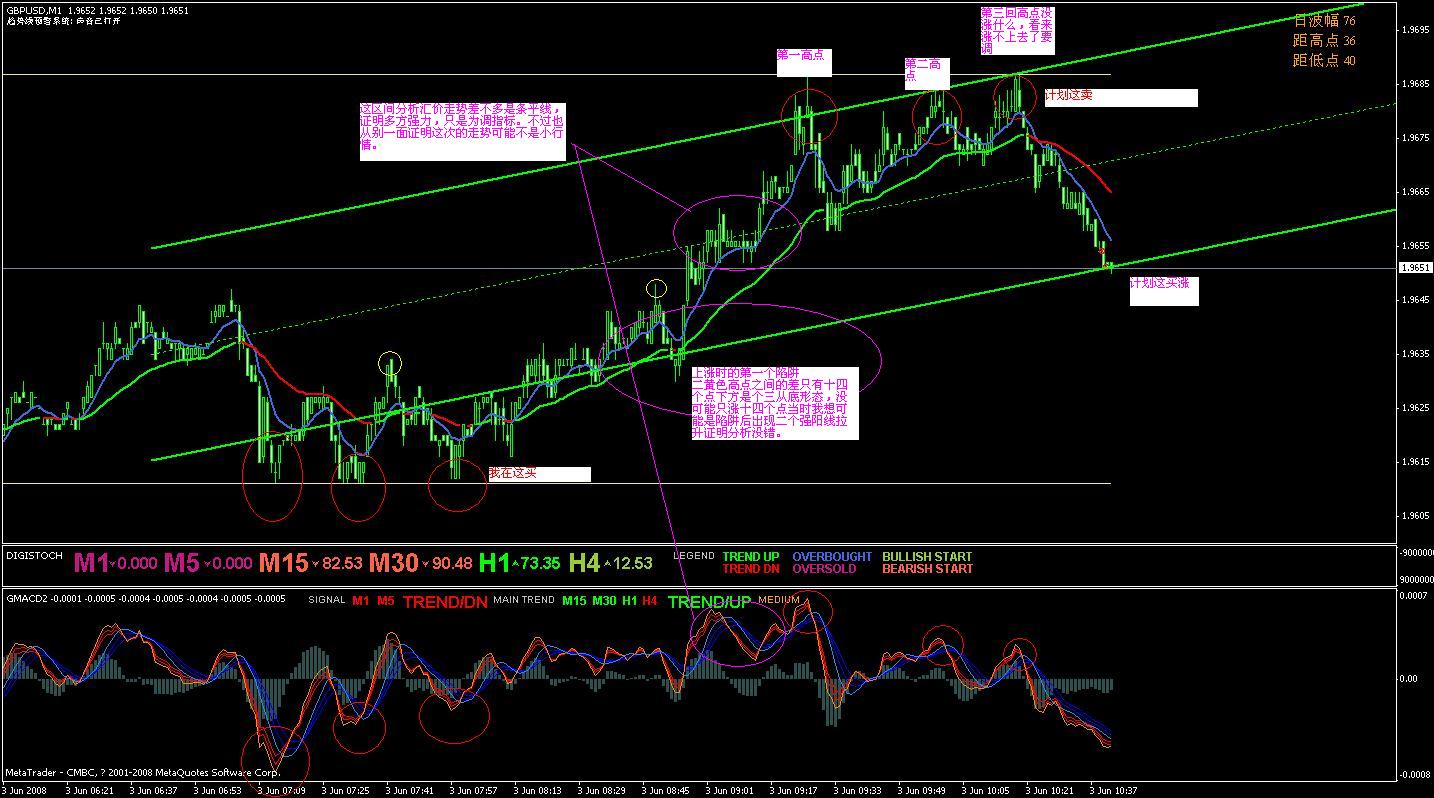1434x798 pixels.
Task: Click the TREND UP legend entry
Action: [750, 557]
